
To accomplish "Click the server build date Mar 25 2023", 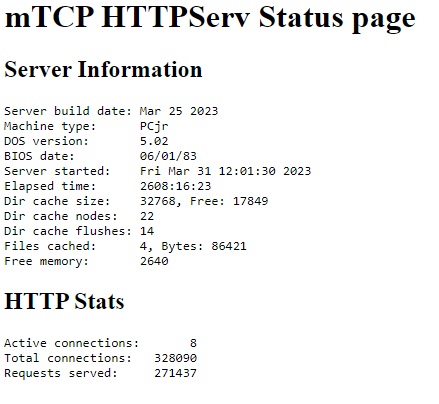I will click(x=179, y=111).
